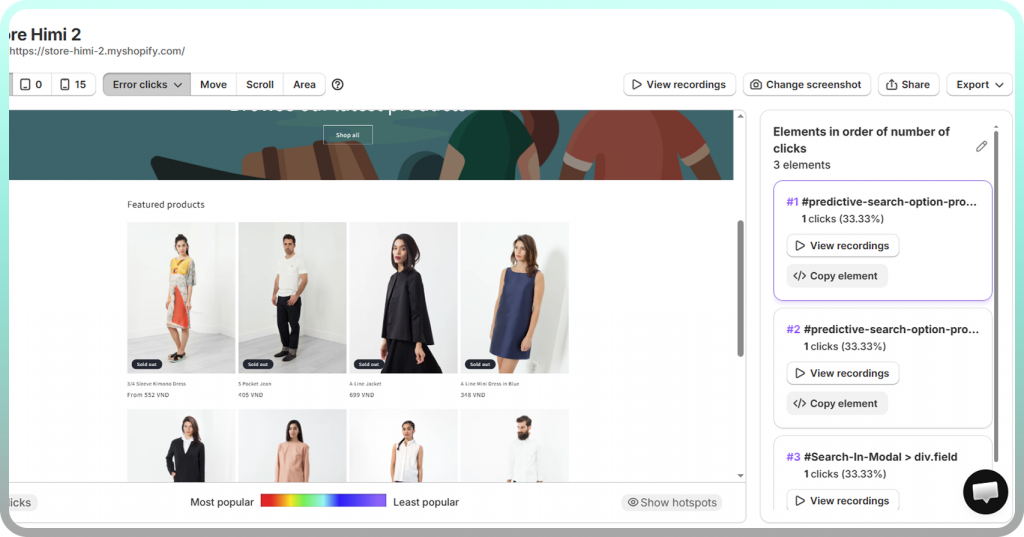Viewport: 1024px width, 537px height.
Task: Copy element for #1 predictive-search entry
Action: (x=836, y=276)
